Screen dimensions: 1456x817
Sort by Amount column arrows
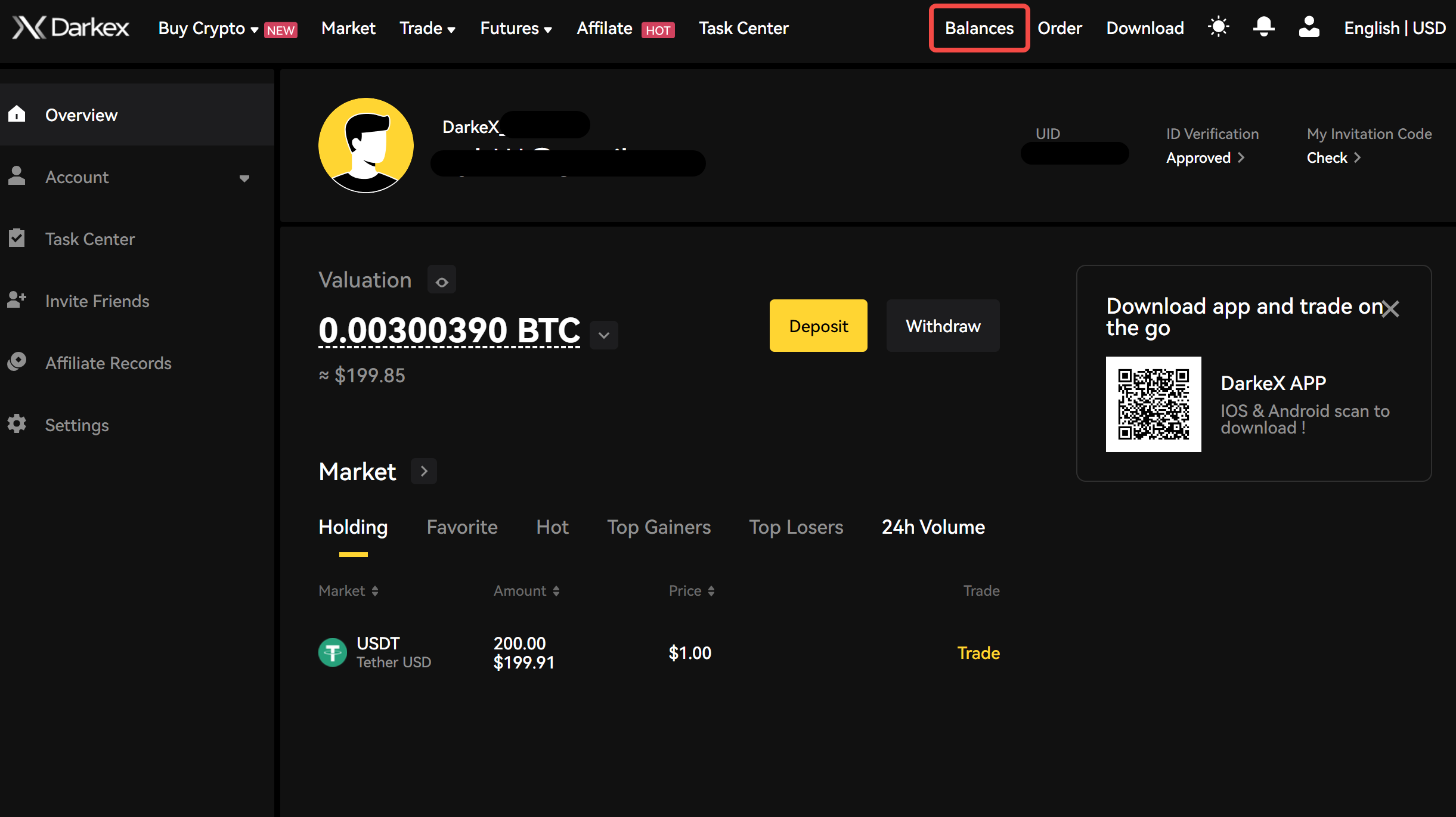(x=556, y=591)
